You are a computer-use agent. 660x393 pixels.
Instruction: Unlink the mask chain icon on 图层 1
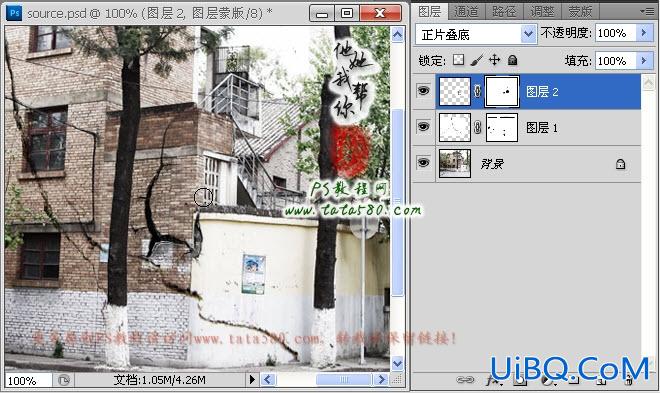[x=477, y=127]
